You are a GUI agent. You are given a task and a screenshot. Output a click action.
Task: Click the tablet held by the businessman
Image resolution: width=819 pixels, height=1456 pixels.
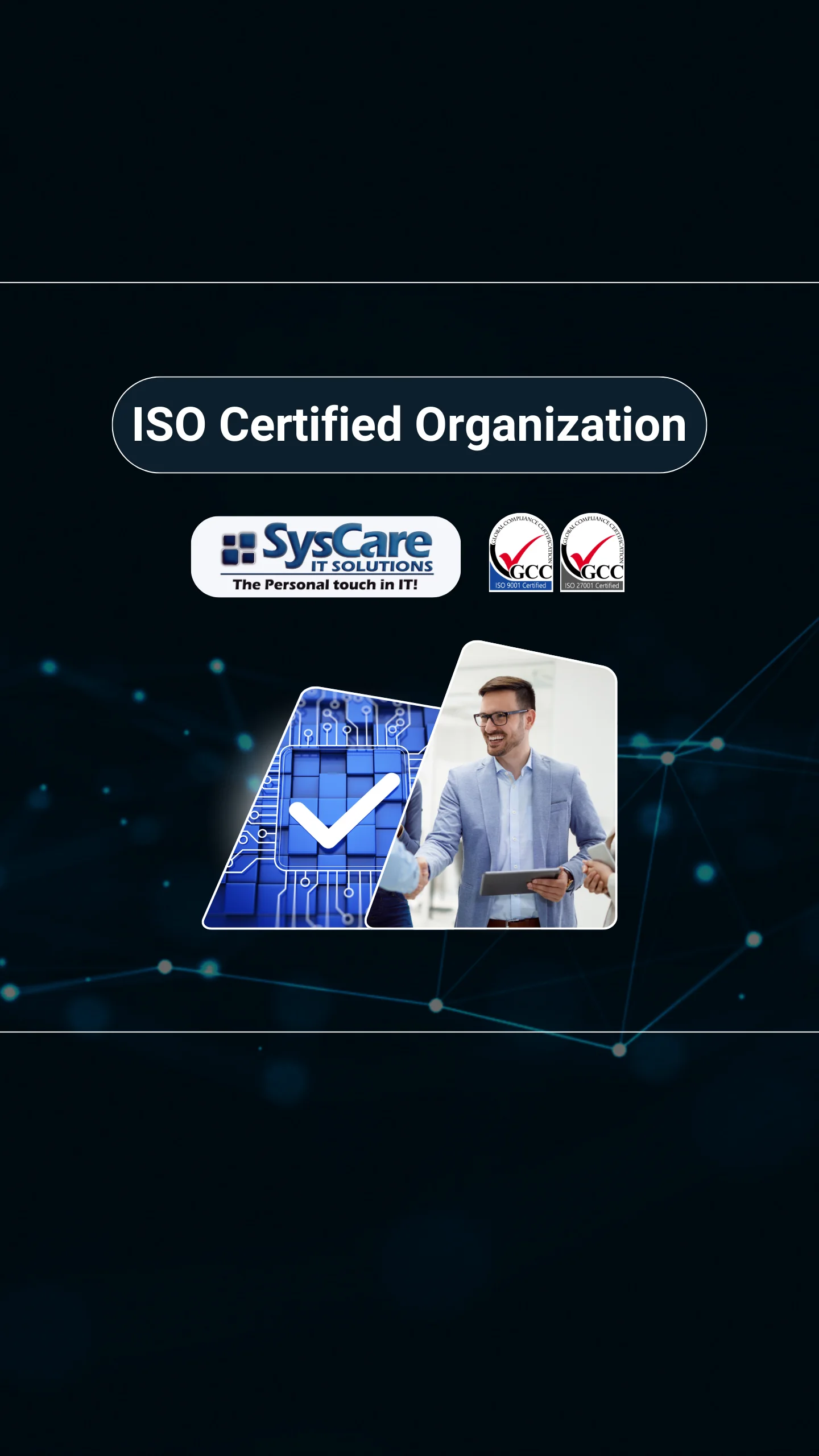point(520,880)
